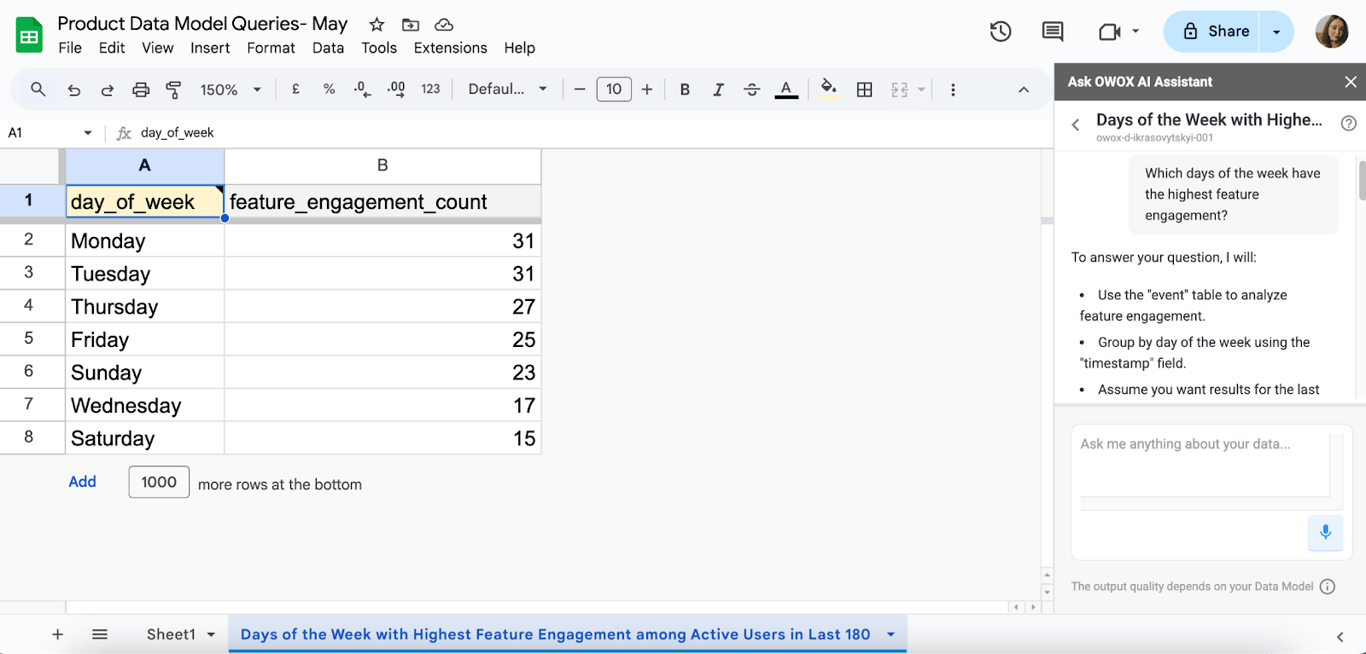Screen dimensions: 1366x654
Task: Open the Format menu
Action: pos(271,48)
